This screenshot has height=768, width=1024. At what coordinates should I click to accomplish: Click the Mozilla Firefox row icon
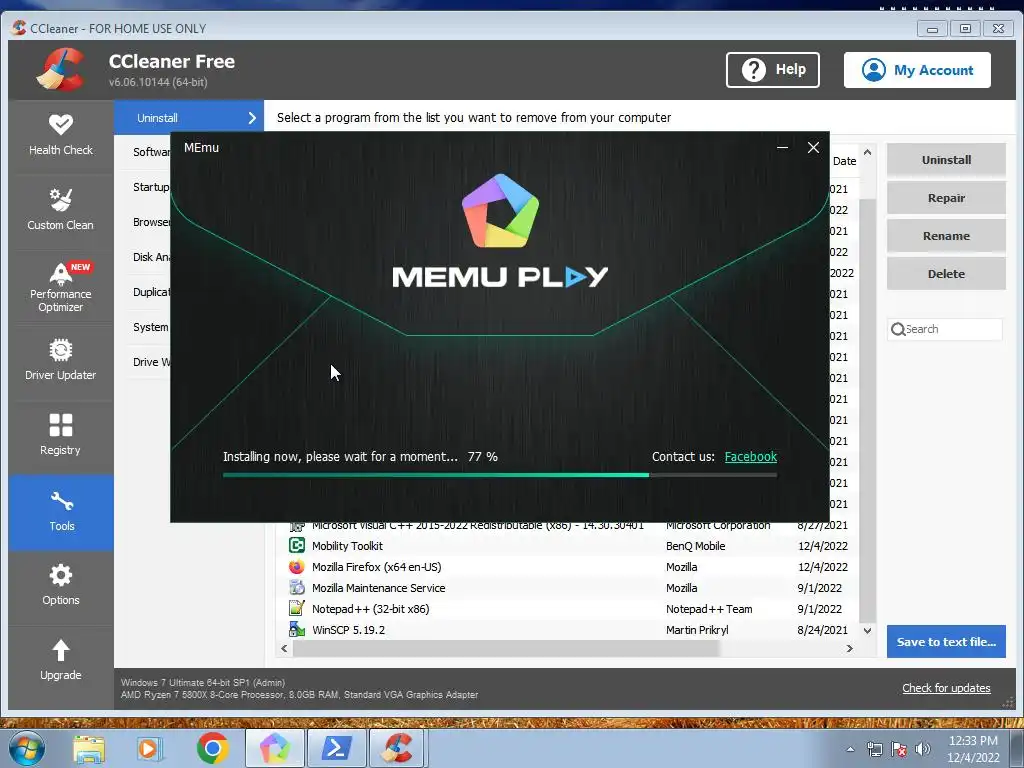[x=296, y=566]
